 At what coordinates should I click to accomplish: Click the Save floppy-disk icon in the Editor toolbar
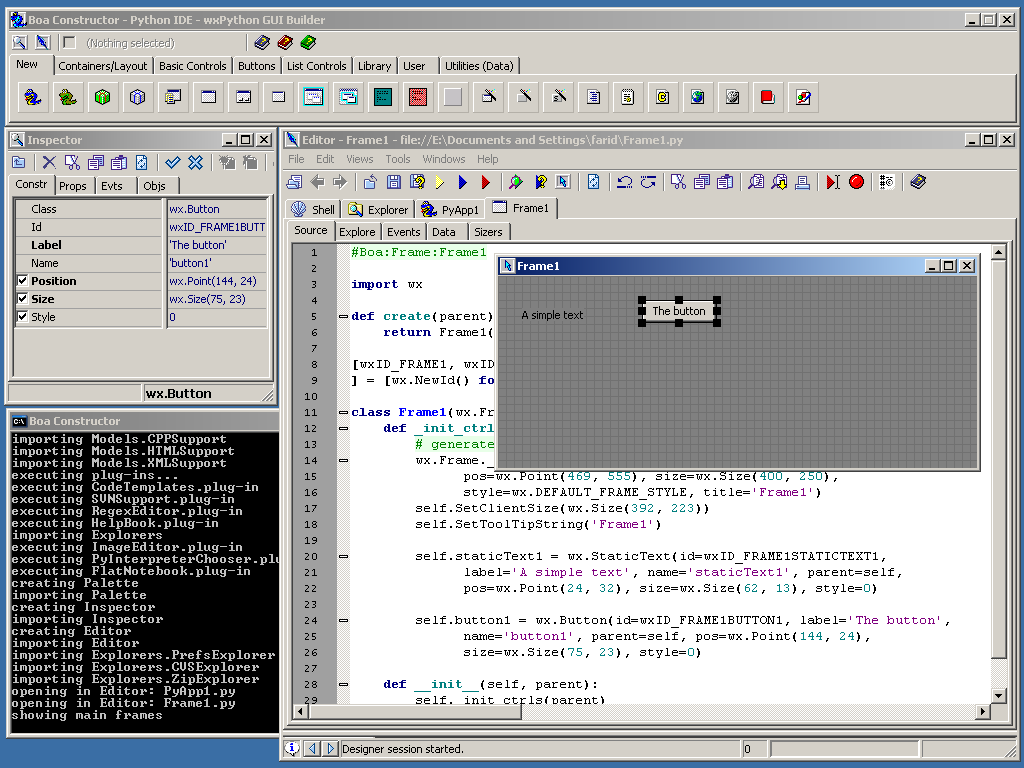(394, 182)
